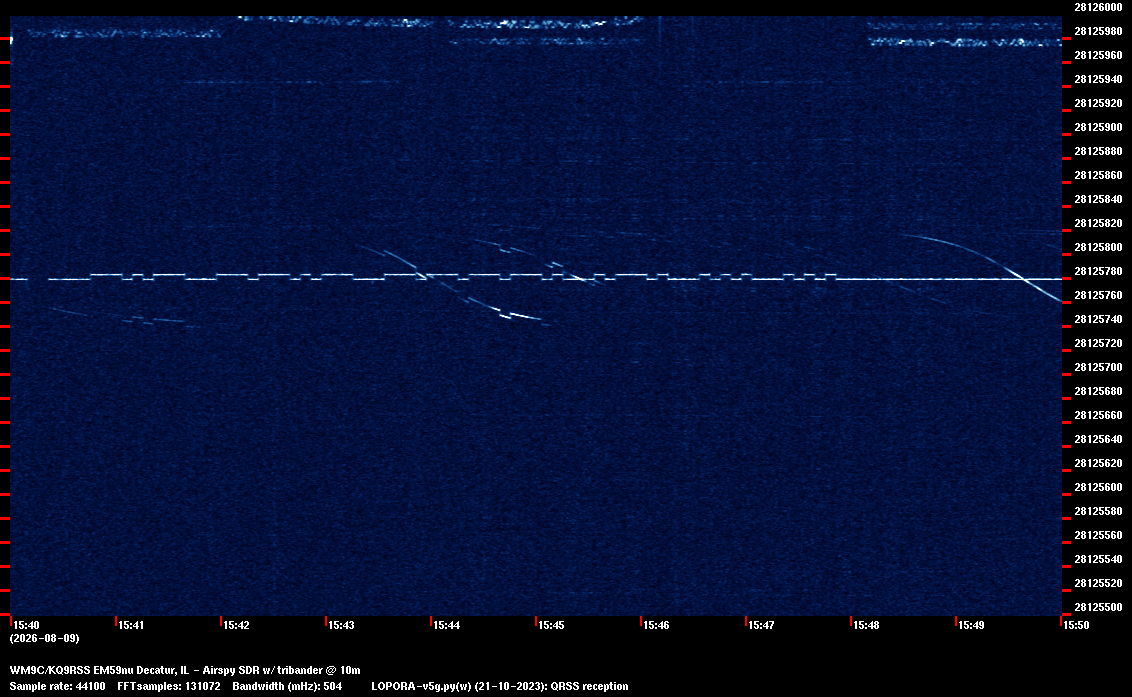Pick the 28125580 frequency label
This screenshot has height=697, width=1132.
(x=1098, y=511)
